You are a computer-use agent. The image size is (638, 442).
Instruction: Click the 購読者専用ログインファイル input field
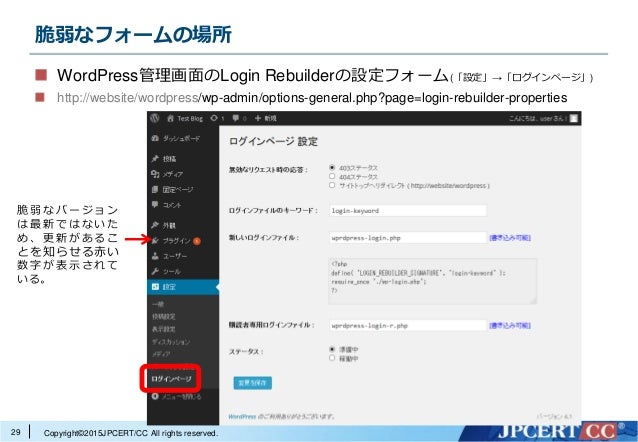(408, 326)
